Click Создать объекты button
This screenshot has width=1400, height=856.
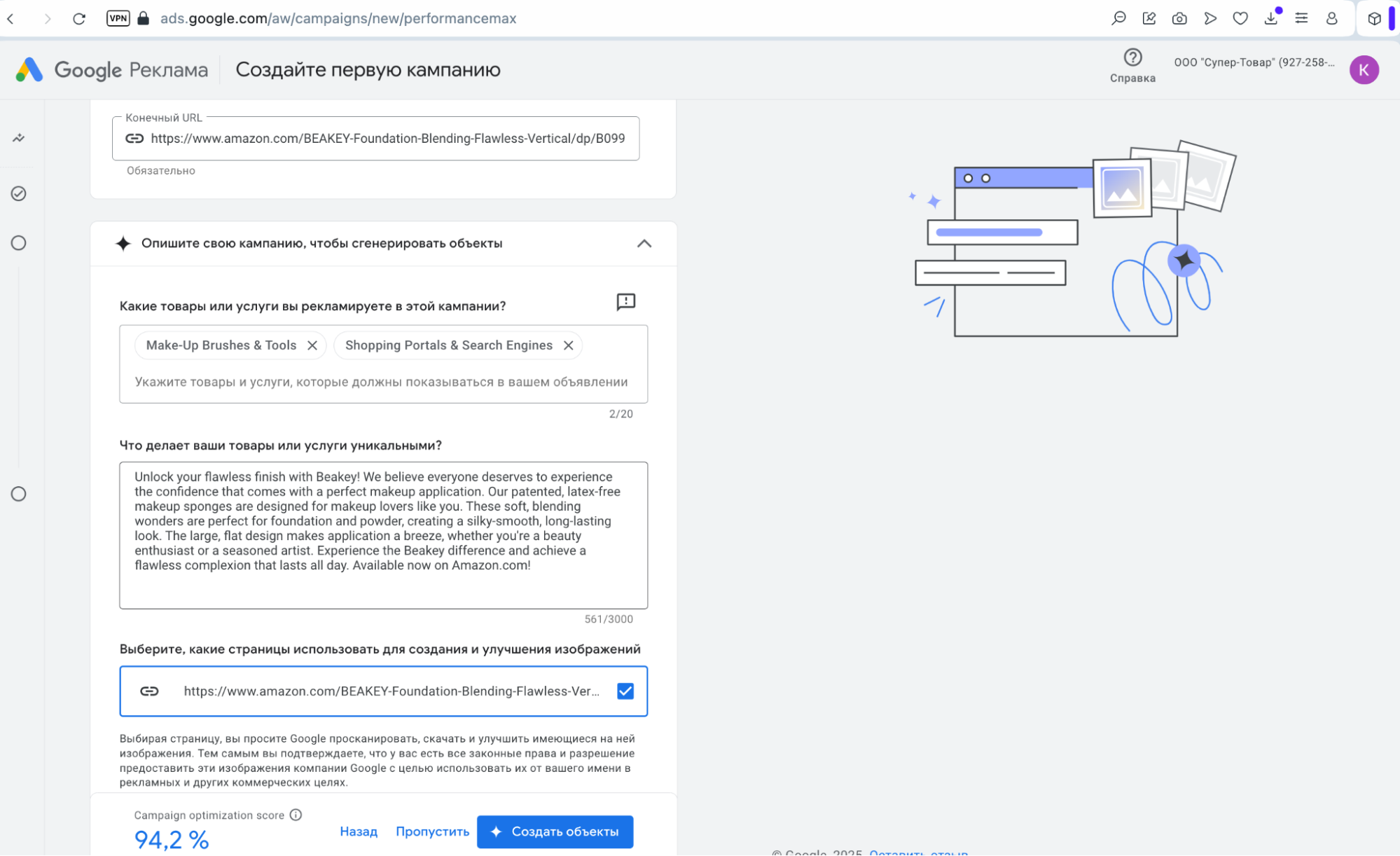pyautogui.click(x=555, y=831)
